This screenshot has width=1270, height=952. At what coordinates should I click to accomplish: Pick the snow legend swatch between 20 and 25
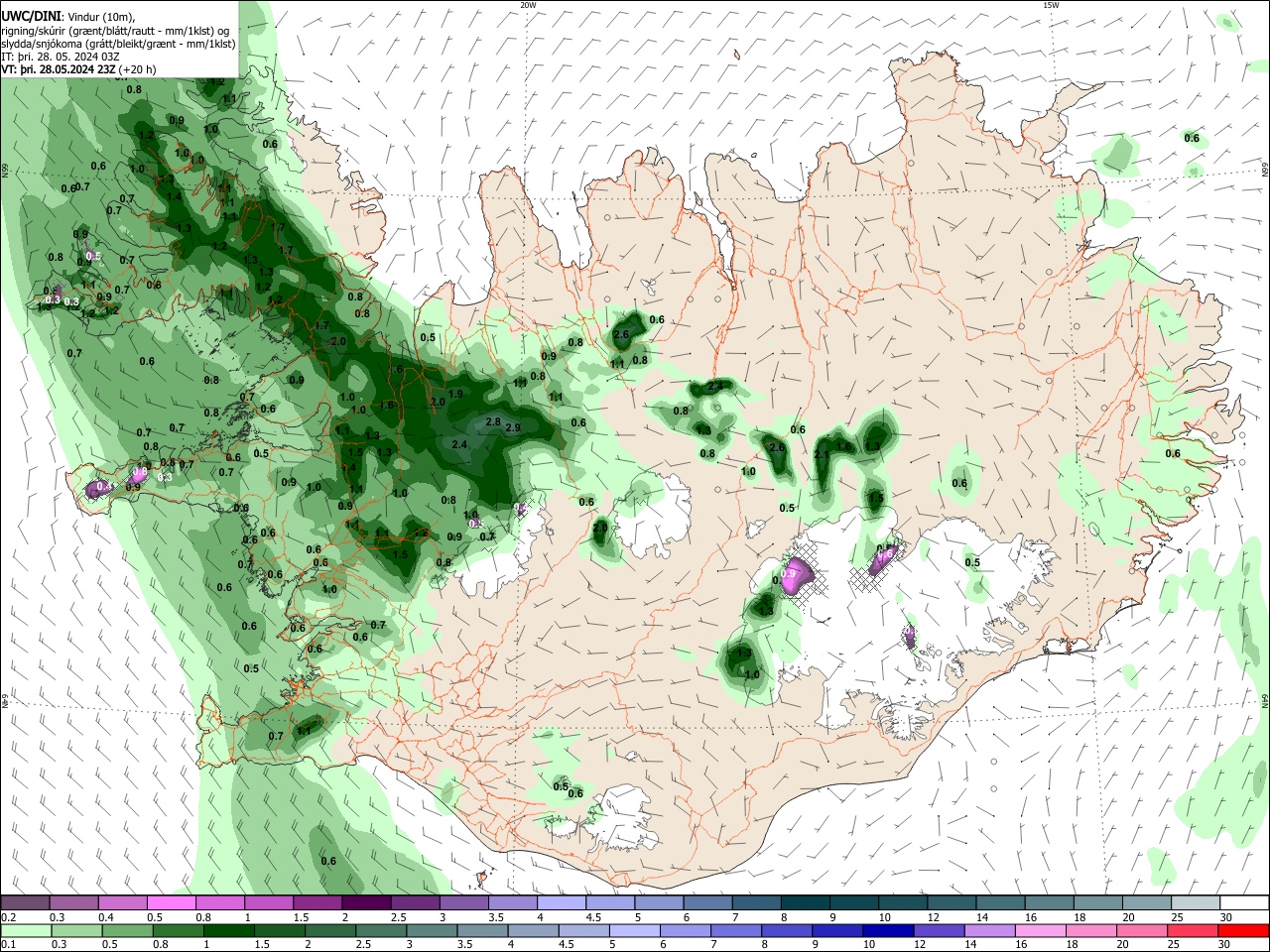point(1146,903)
